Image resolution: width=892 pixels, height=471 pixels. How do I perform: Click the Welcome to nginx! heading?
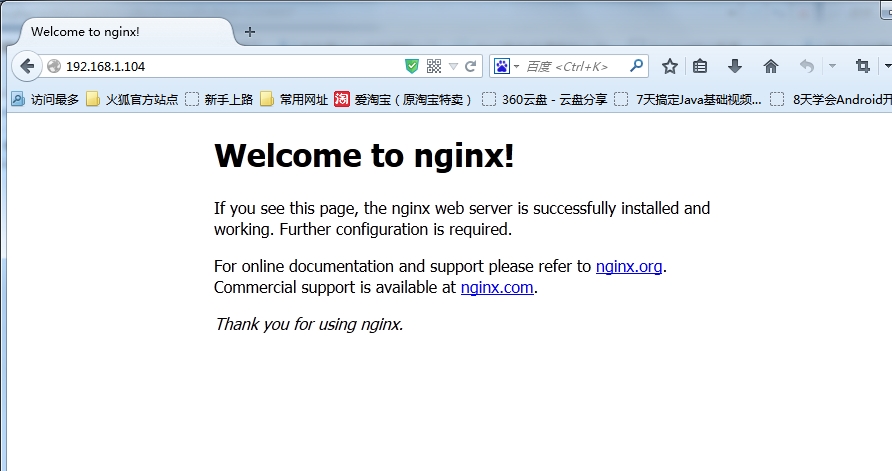tap(364, 155)
